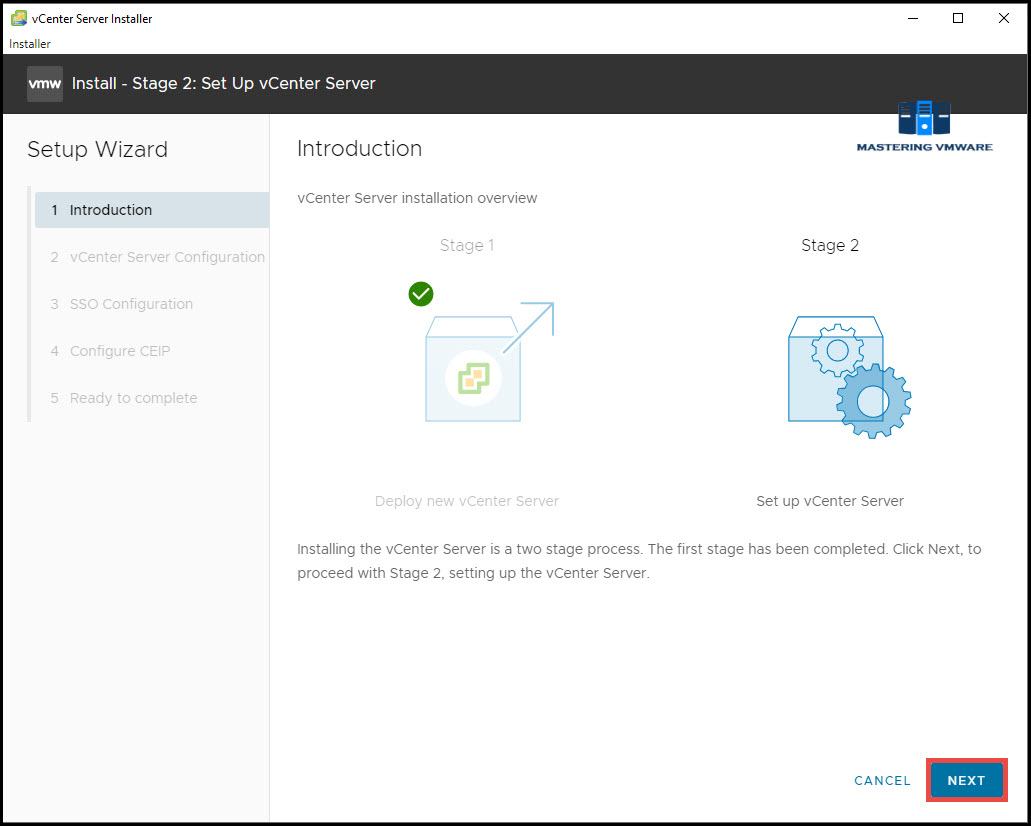1031x826 pixels.
Task: Click the Stage 1 heading text
Action: coord(467,245)
